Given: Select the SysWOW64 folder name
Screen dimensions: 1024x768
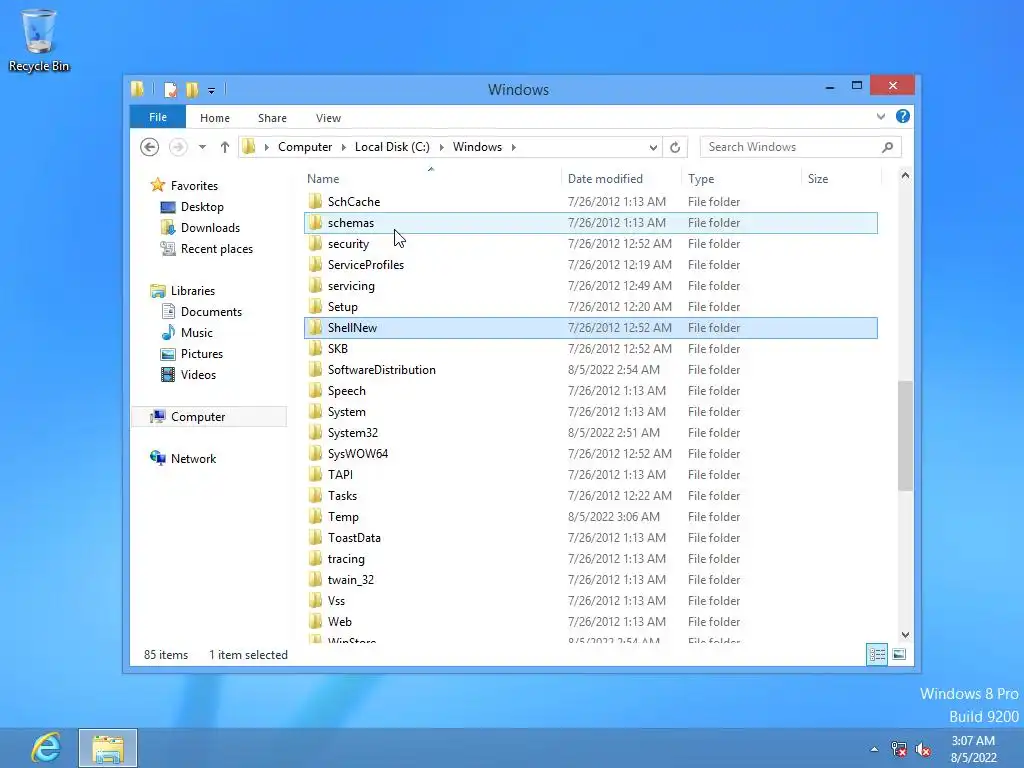Looking at the screenshot, I should (358, 453).
